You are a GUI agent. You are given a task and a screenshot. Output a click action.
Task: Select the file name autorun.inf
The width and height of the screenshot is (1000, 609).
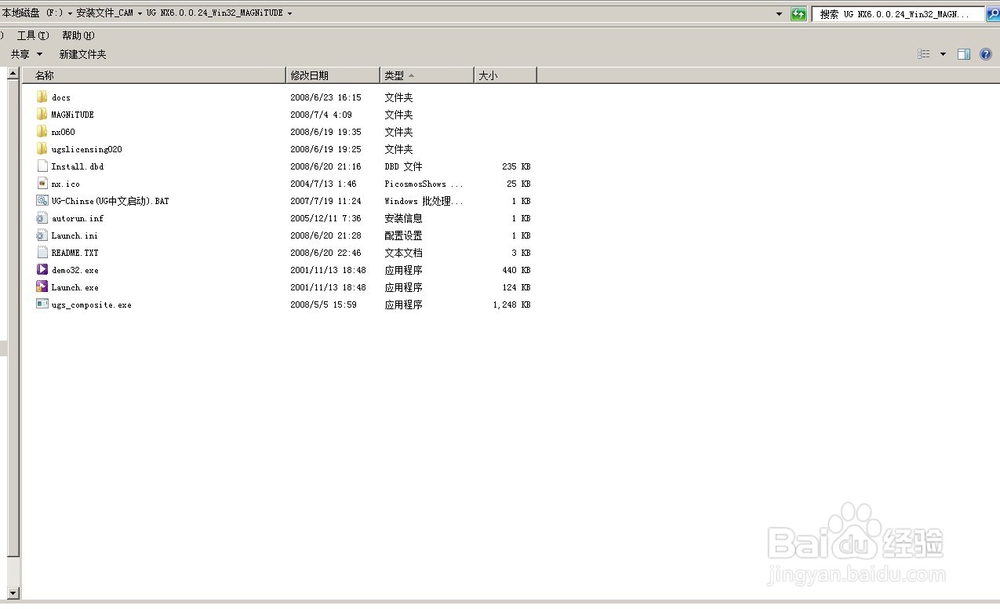point(77,219)
